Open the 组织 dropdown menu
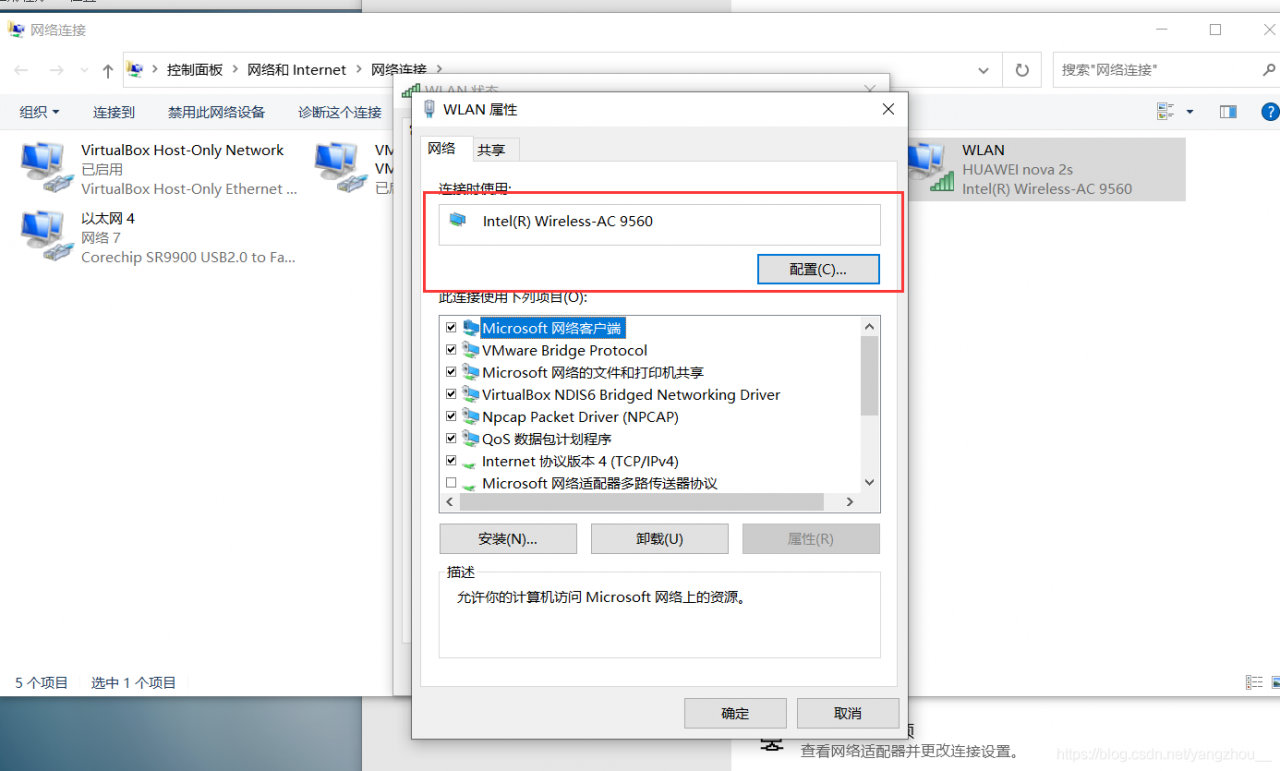The width and height of the screenshot is (1280, 771). (x=40, y=112)
